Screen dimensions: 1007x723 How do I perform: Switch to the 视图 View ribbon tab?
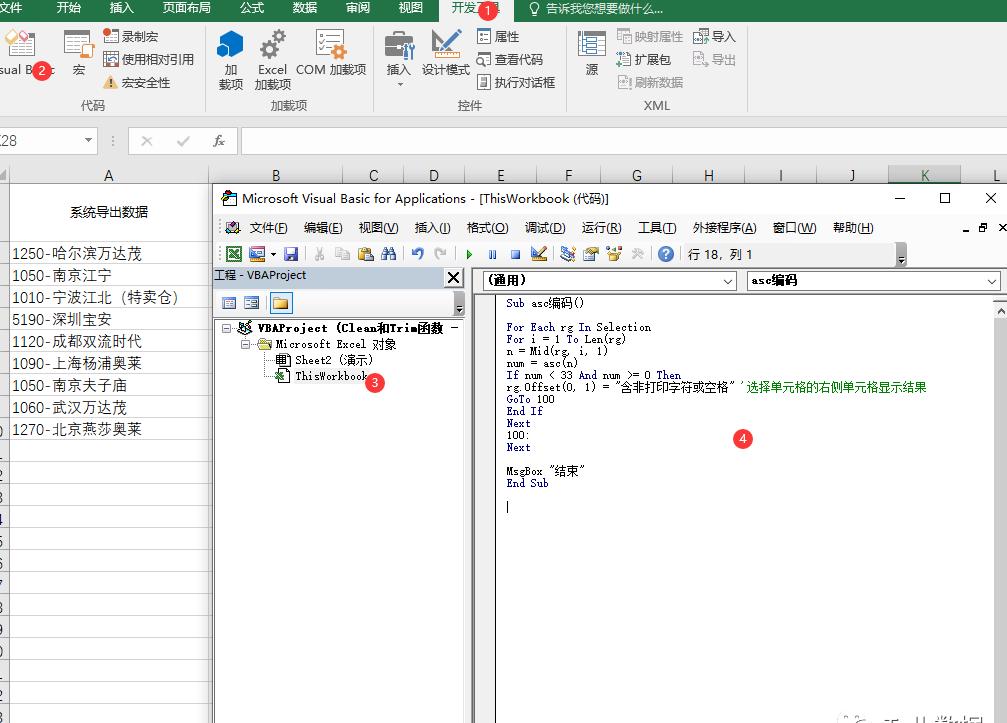410,8
